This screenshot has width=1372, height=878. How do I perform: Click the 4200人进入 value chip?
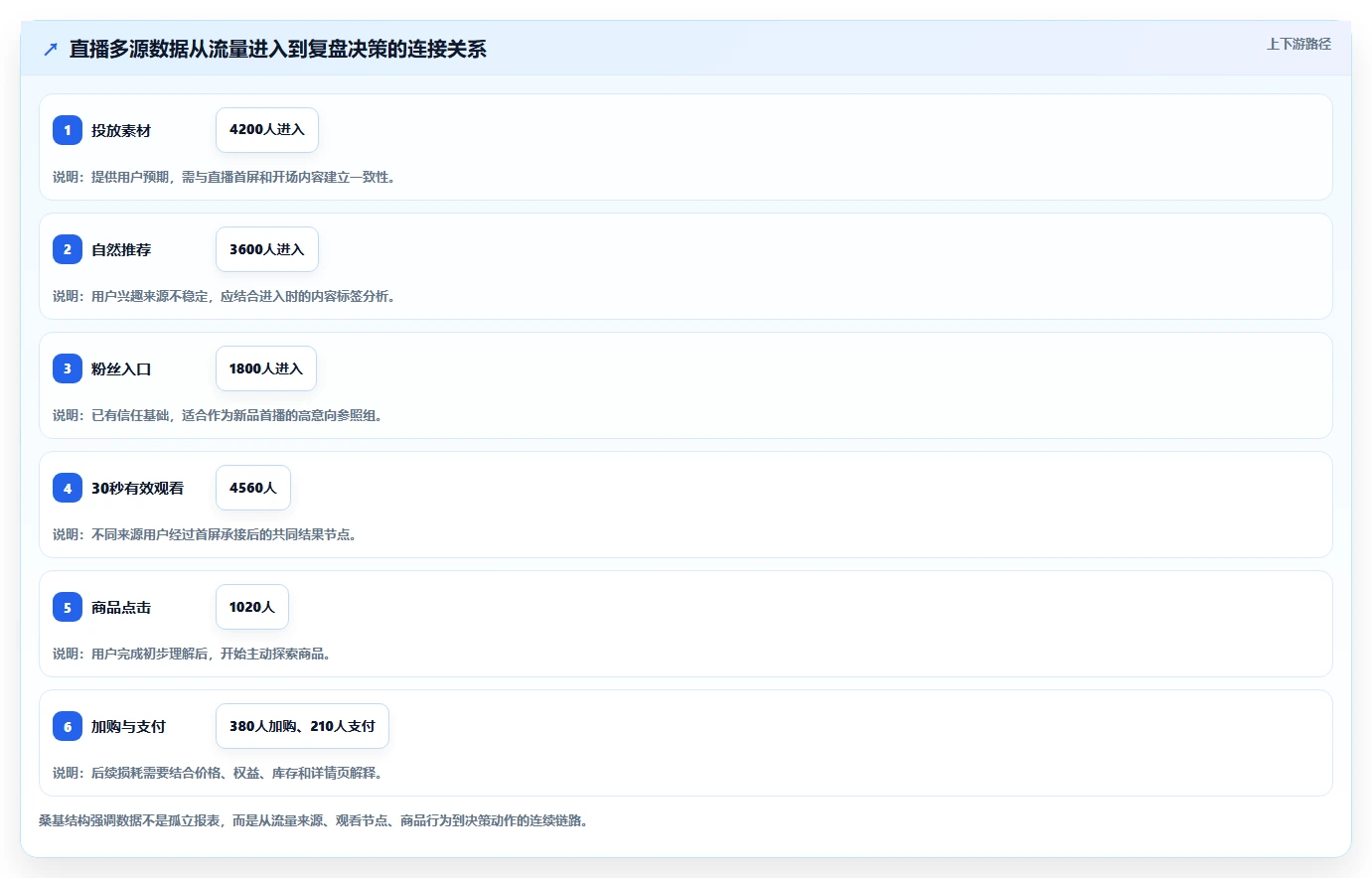[267, 130]
